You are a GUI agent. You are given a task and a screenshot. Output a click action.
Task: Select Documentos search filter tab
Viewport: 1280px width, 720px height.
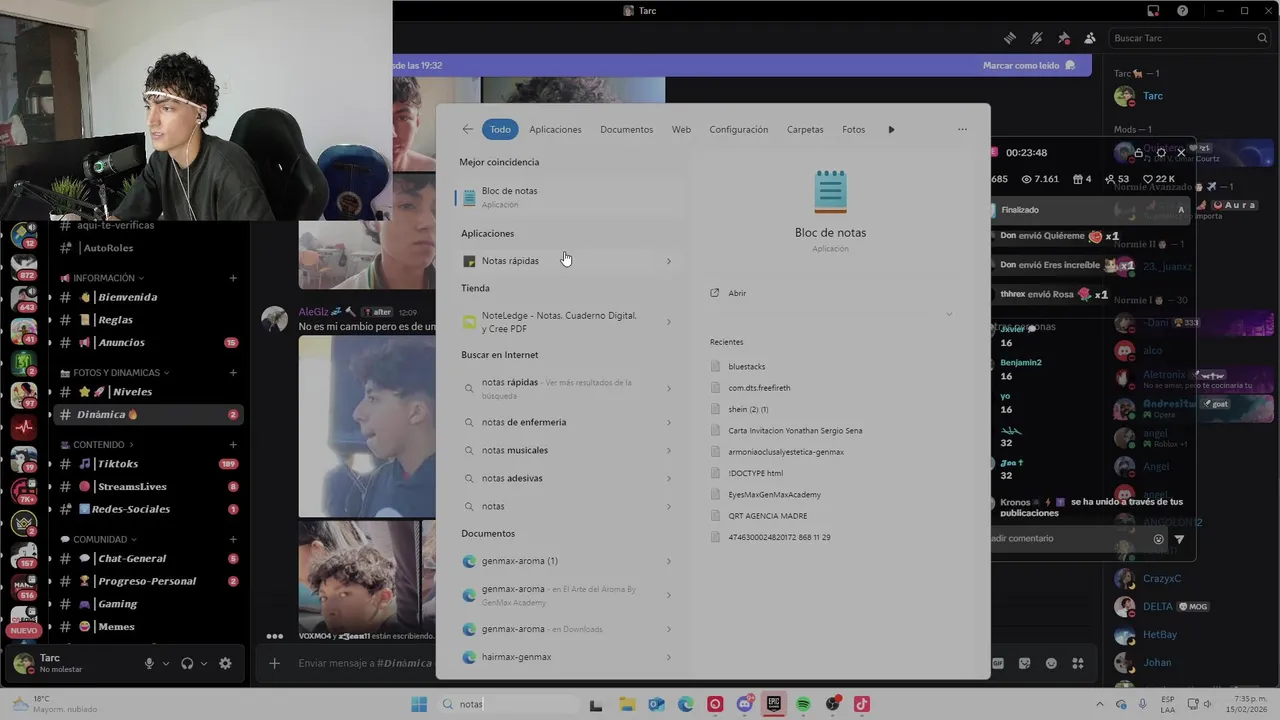626,129
